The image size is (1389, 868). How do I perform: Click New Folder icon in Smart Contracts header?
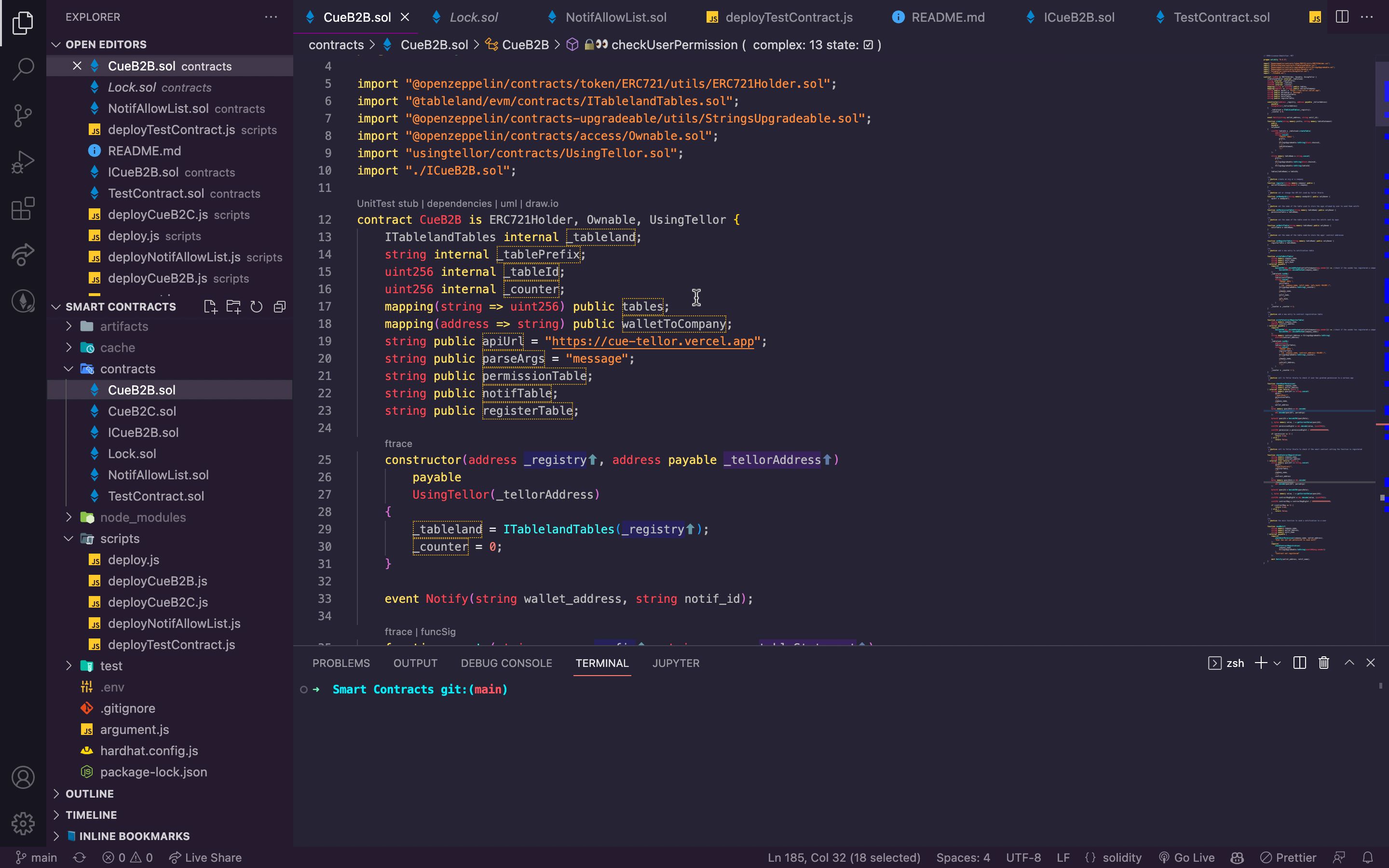pos(233,307)
